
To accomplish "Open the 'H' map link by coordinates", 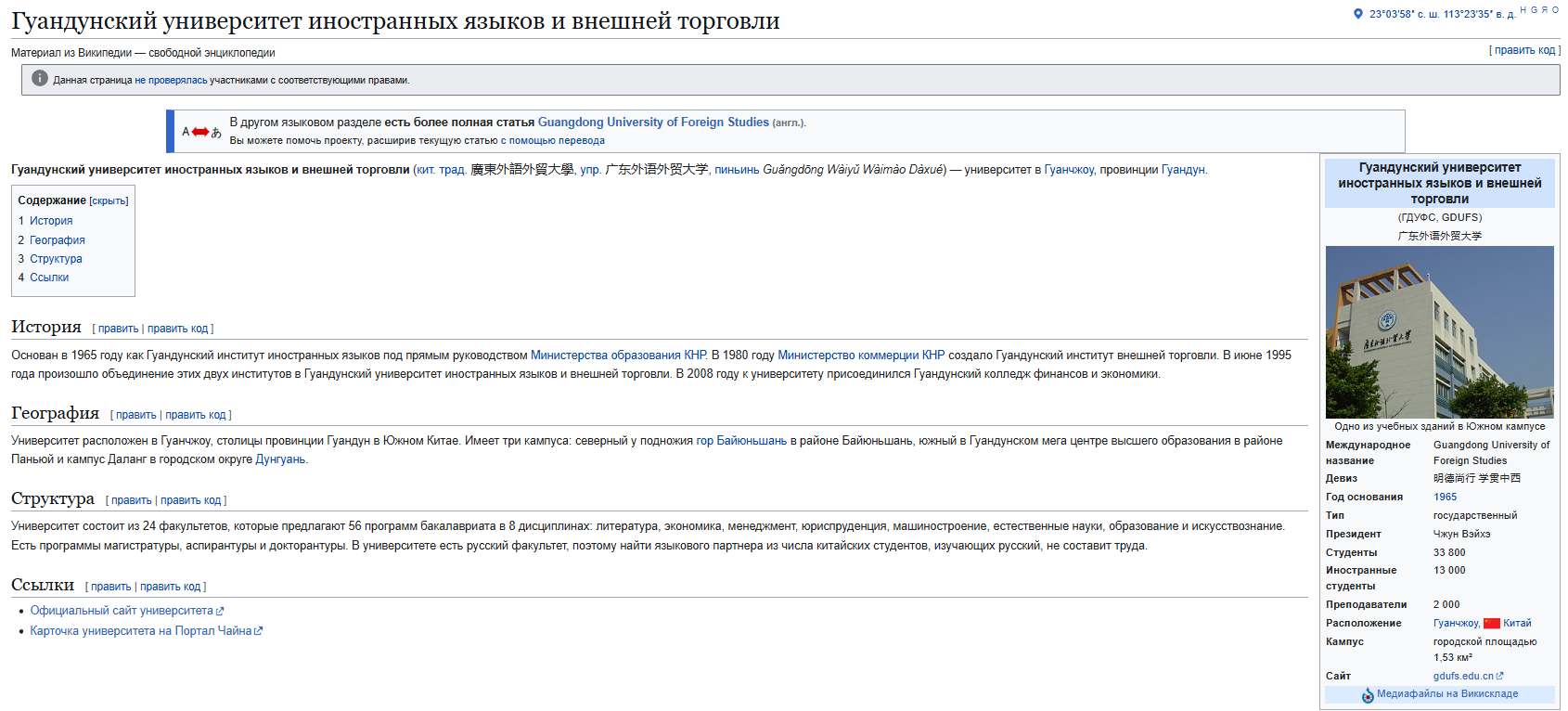I will [x=1523, y=10].
